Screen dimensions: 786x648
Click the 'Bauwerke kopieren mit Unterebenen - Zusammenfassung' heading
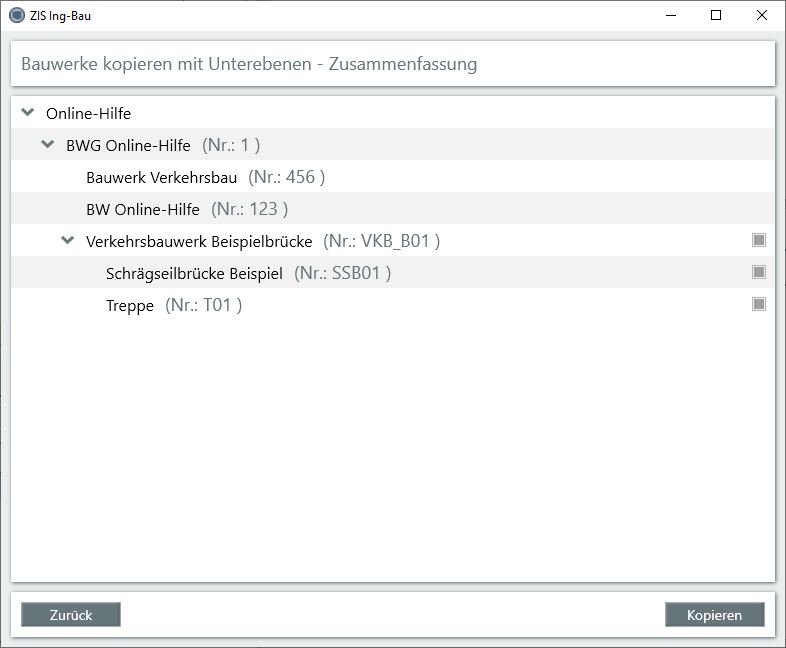coord(249,64)
